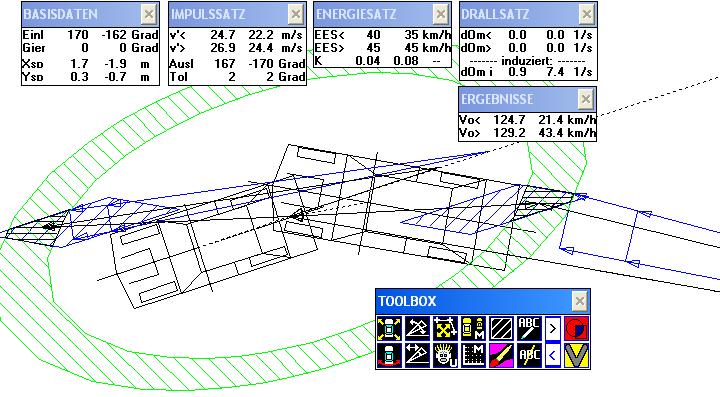
Task: Click the right arrow button in Toolbox
Action: tap(552, 328)
